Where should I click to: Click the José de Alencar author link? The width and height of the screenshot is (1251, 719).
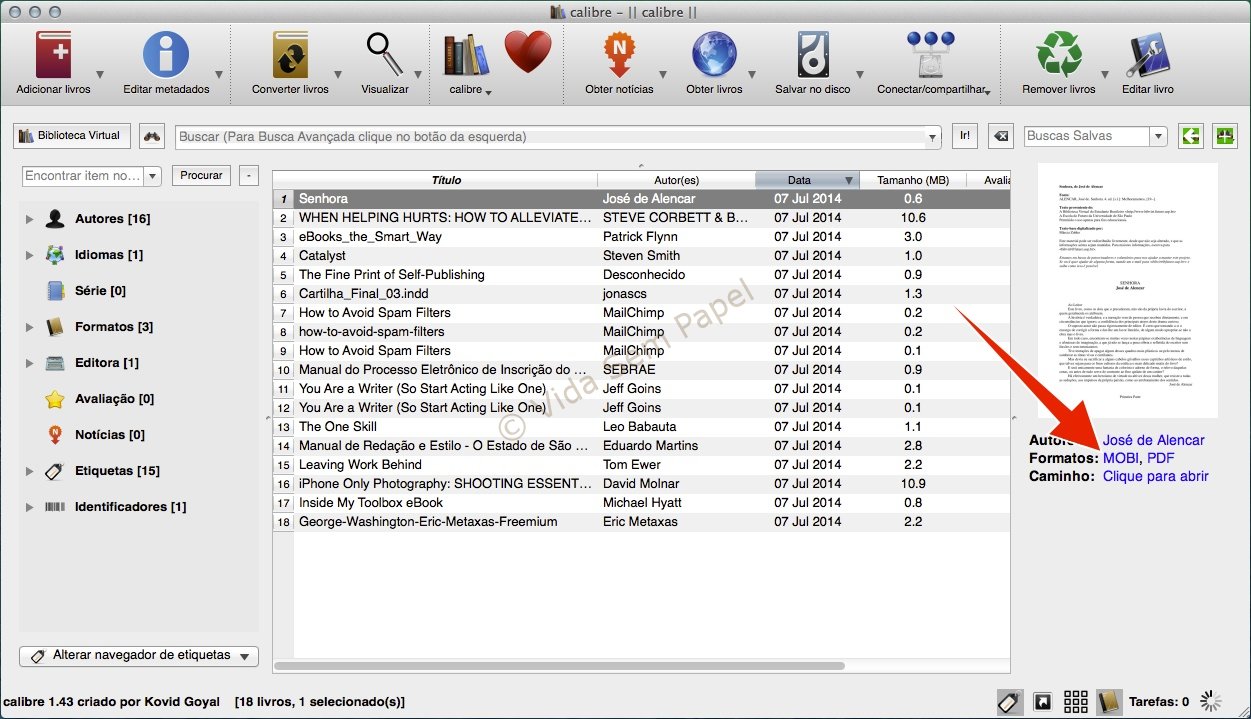tap(1153, 440)
